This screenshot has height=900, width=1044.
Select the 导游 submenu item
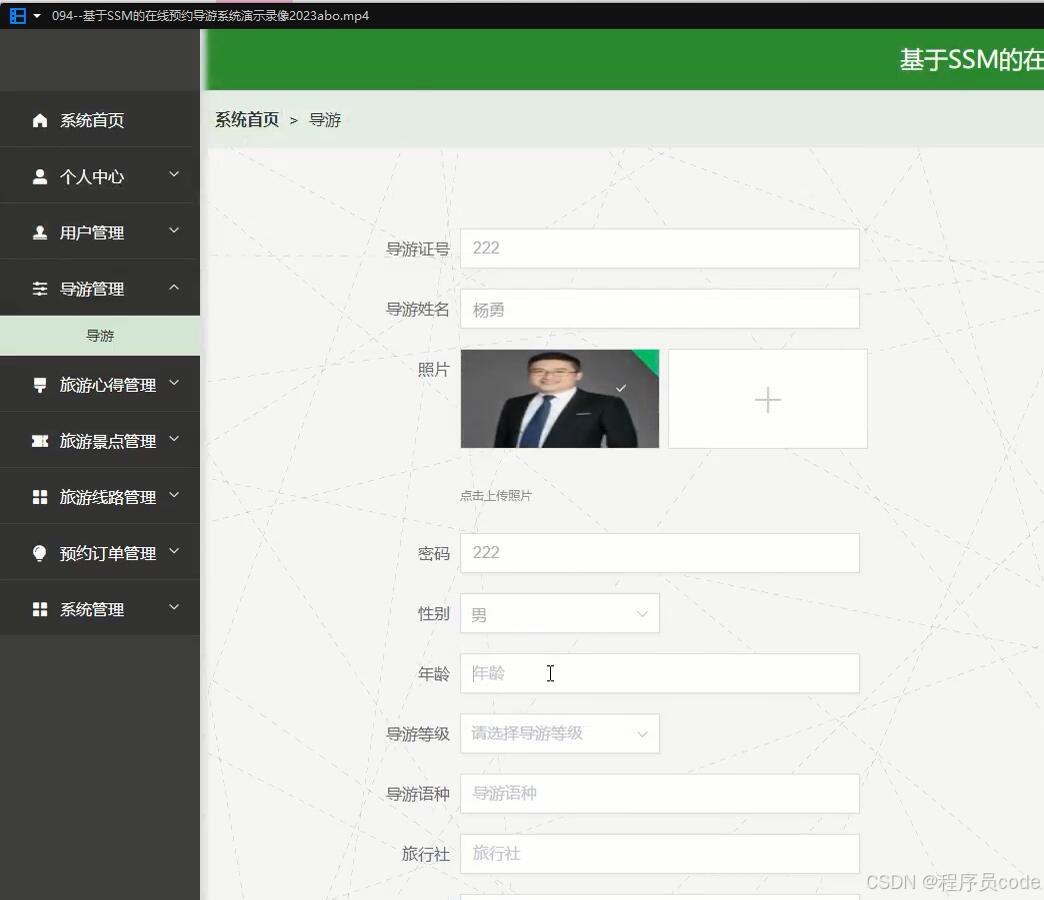(x=100, y=336)
